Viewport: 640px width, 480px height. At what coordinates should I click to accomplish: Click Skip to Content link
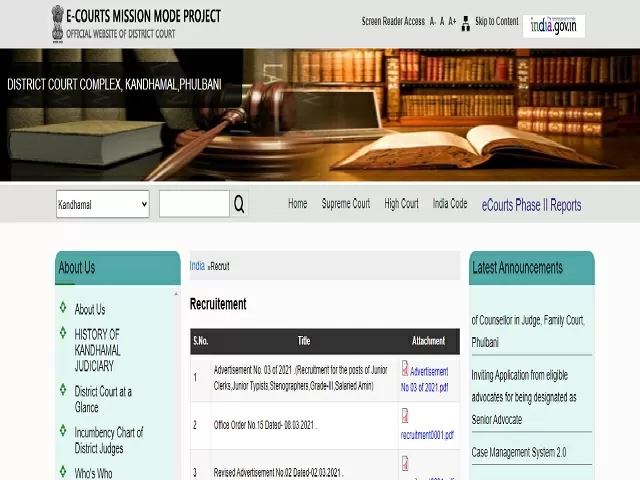click(497, 21)
